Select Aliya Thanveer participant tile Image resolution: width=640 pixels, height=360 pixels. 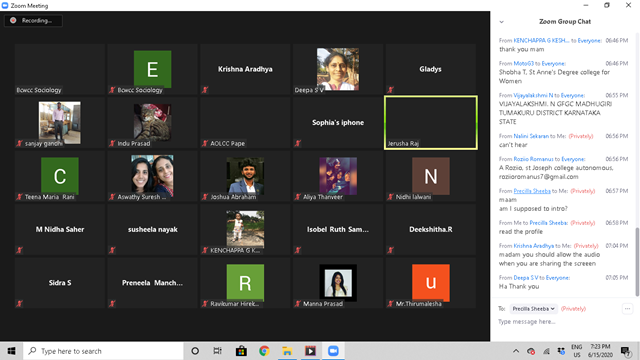(338, 176)
